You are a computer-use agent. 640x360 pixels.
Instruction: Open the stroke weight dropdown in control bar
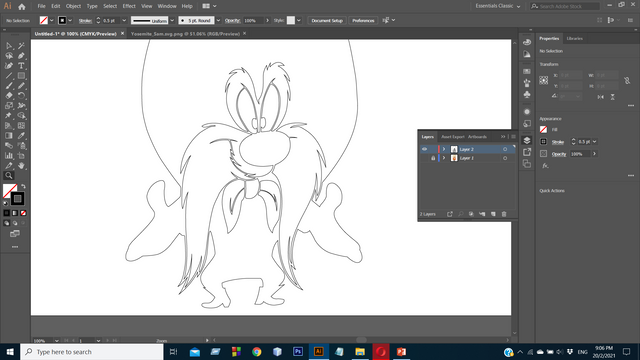[124, 20]
